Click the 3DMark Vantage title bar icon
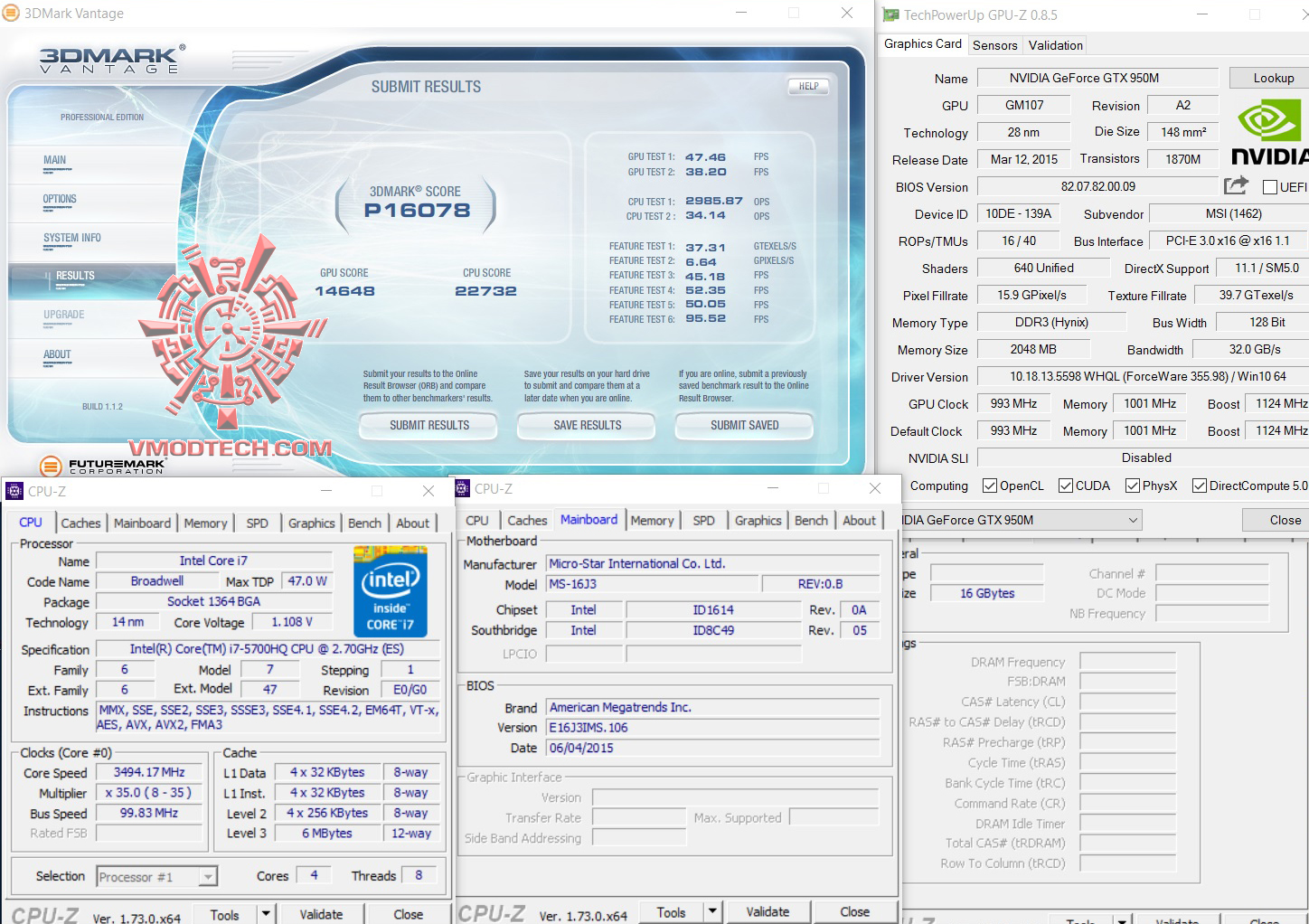This screenshot has height=924, width=1309. click(11, 13)
